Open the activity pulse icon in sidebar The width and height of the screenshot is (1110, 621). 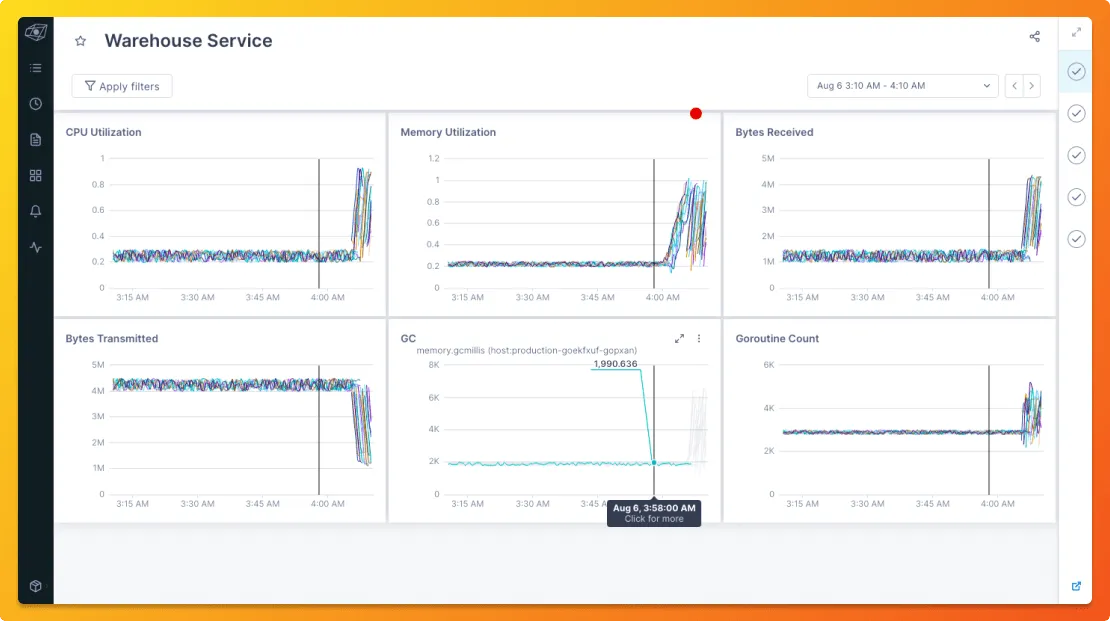pyautogui.click(x=35, y=247)
